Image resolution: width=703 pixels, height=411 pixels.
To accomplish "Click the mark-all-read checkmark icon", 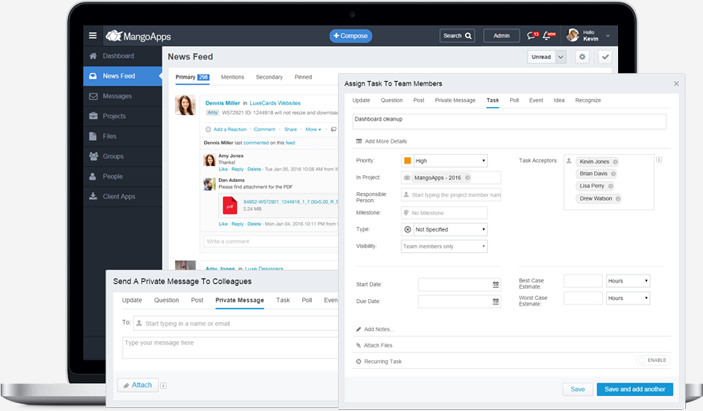I will coord(605,57).
